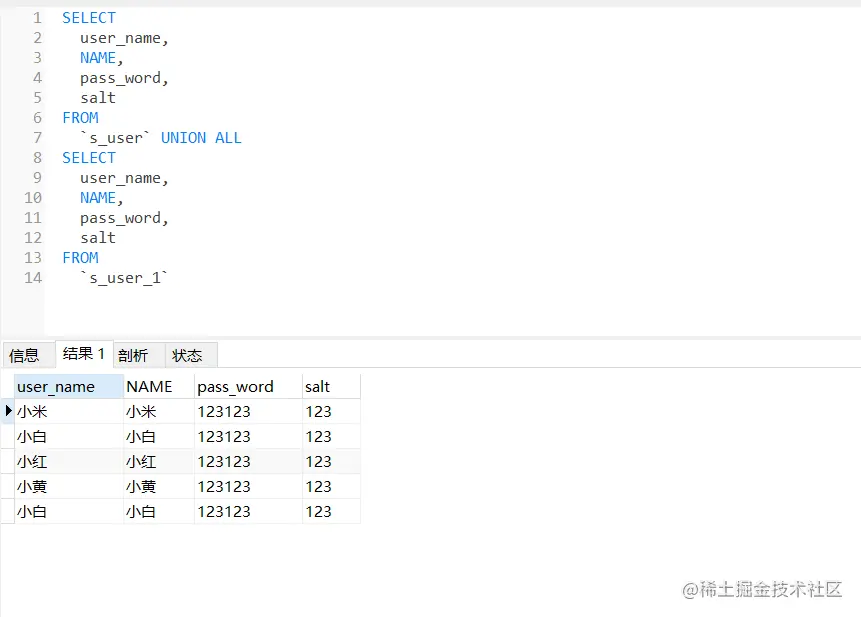Click line number 14 in the gutter

click(x=33, y=278)
